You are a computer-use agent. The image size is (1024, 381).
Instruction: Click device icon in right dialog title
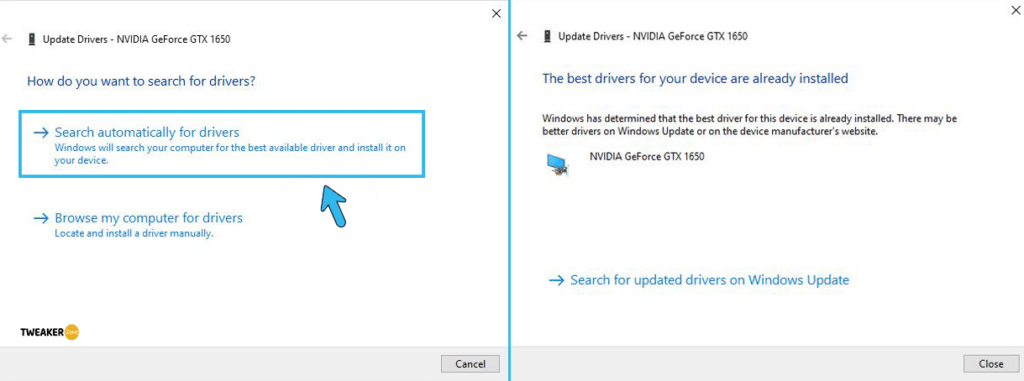(547, 37)
